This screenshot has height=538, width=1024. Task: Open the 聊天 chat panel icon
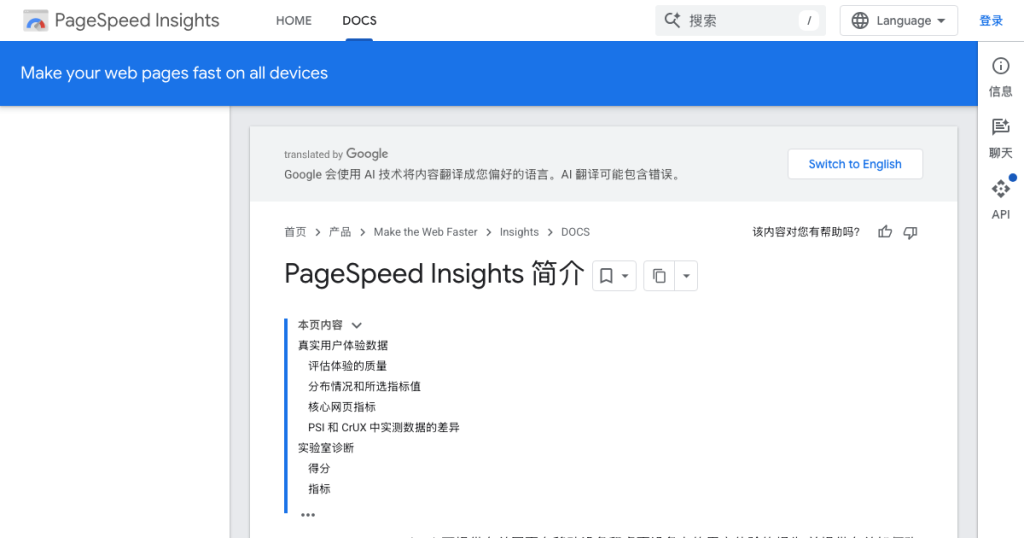pos(1000,127)
